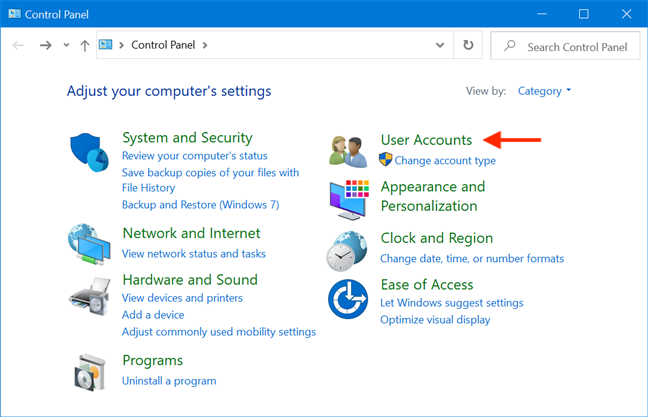Close the Control Panel window
Image resolution: width=648 pixels, height=417 pixels.
point(626,14)
